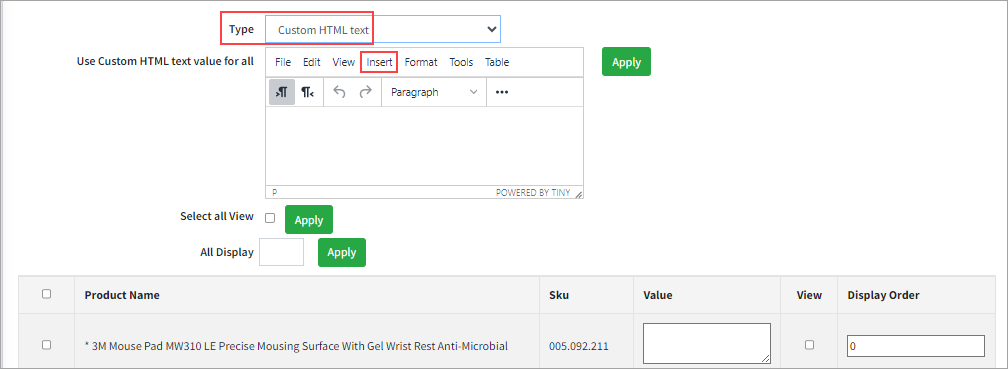Open the more toolbar options ellipsis
This screenshot has width=1008, height=369.
(x=502, y=92)
